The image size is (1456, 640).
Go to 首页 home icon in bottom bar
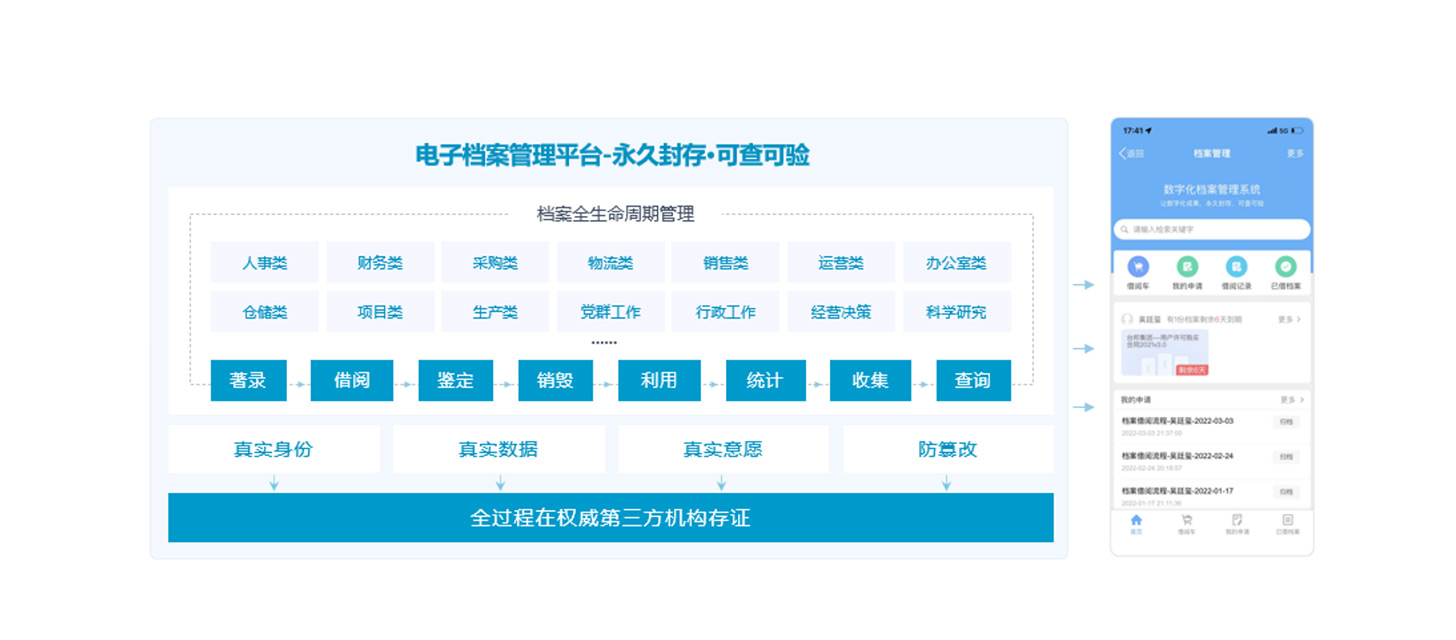[x=1136, y=521]
